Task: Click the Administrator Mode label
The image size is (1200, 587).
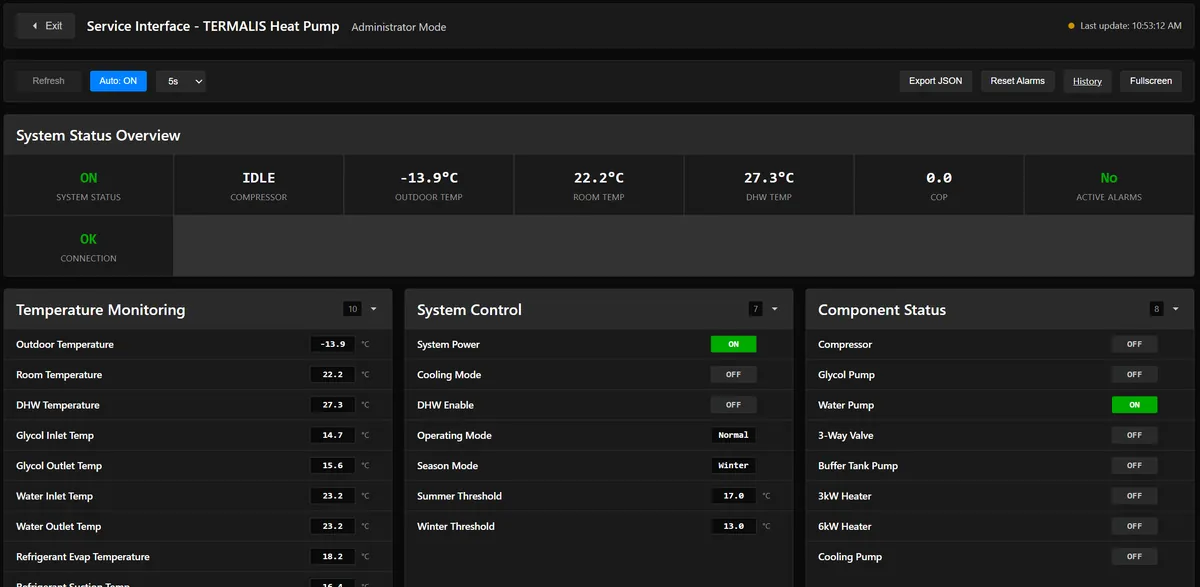Action: click(x=399, y=27)
